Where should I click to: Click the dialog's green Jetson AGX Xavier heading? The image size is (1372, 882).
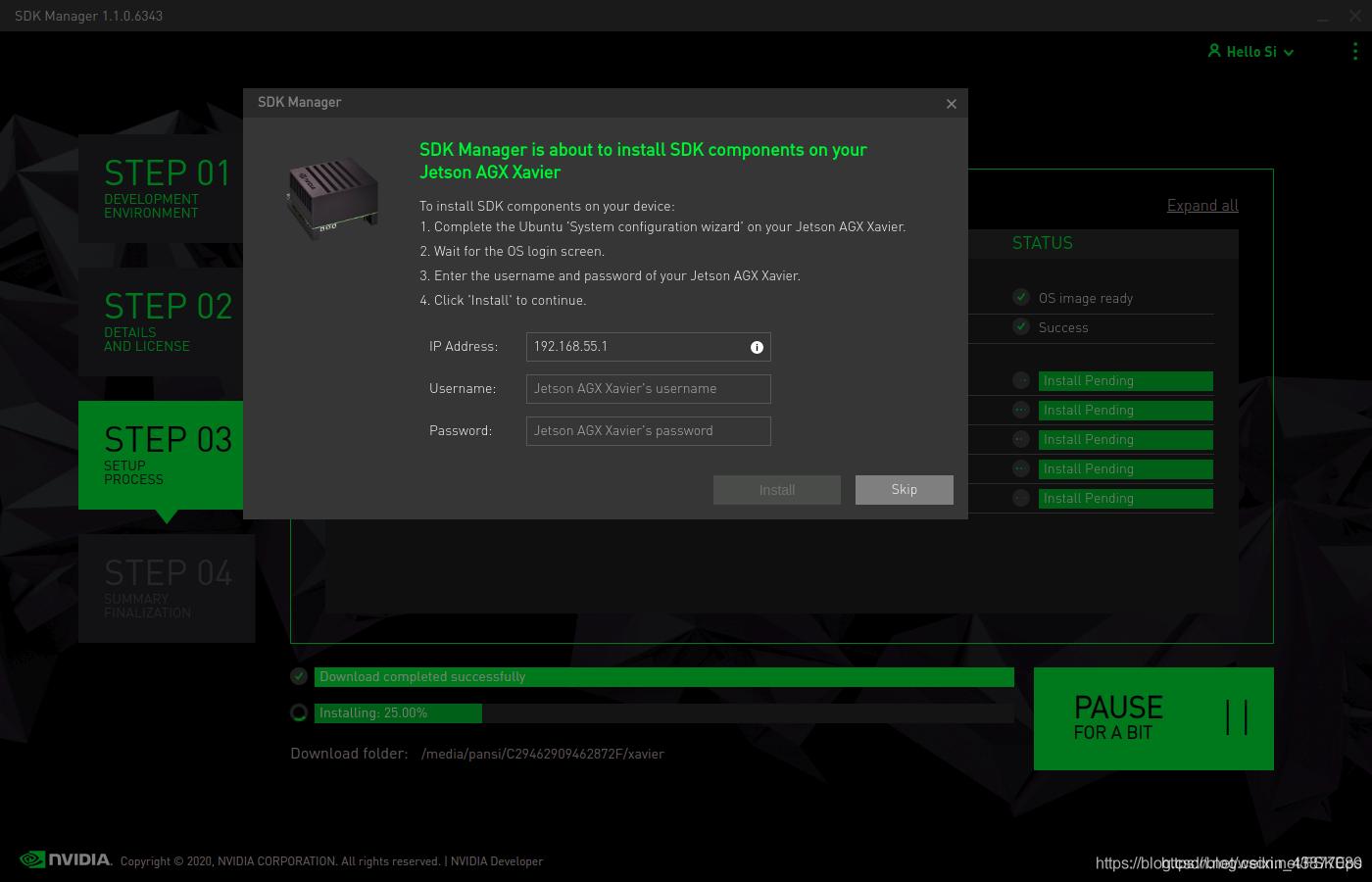643,161
